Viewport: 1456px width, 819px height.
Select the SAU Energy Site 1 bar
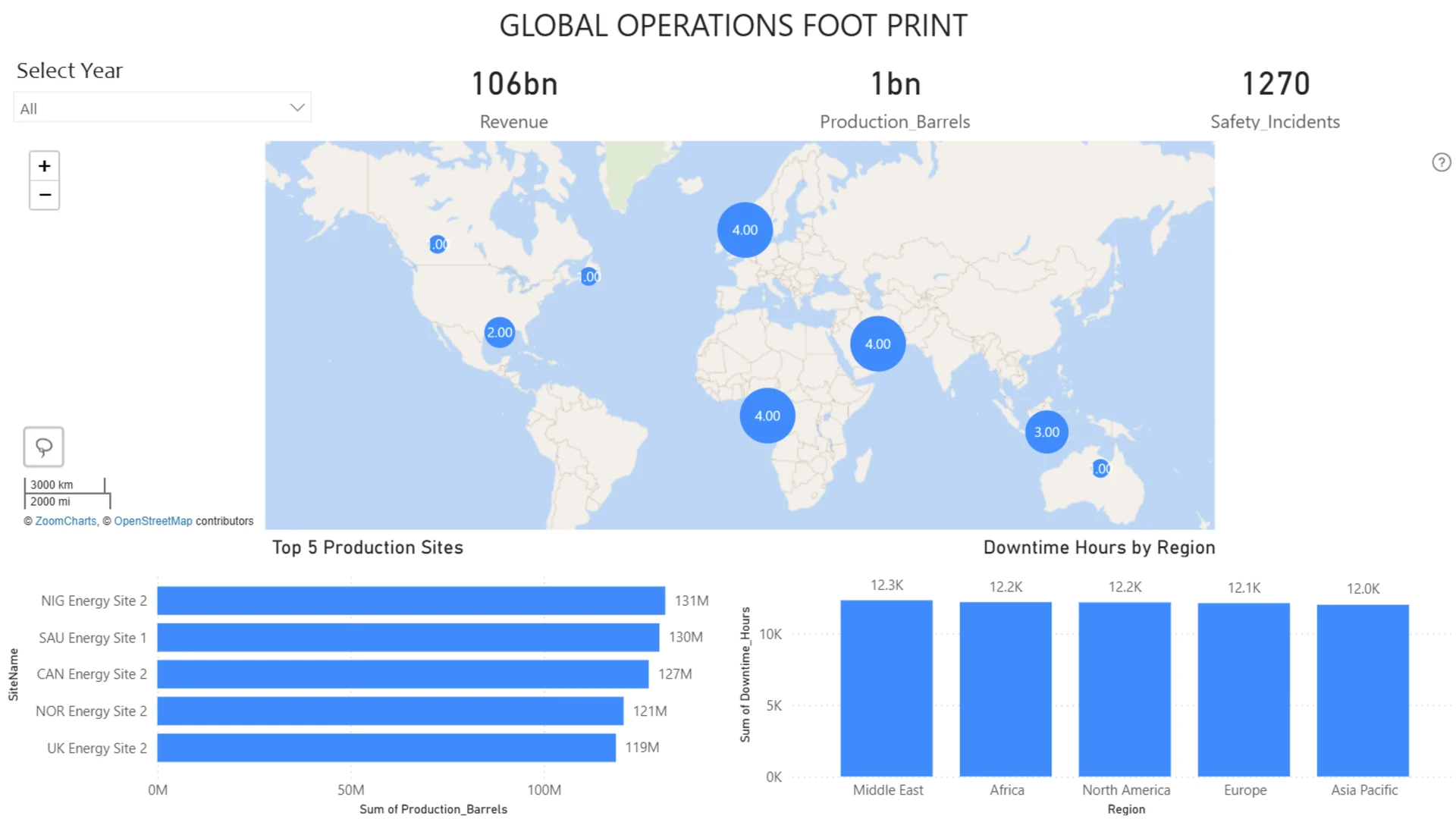(408, 638)
